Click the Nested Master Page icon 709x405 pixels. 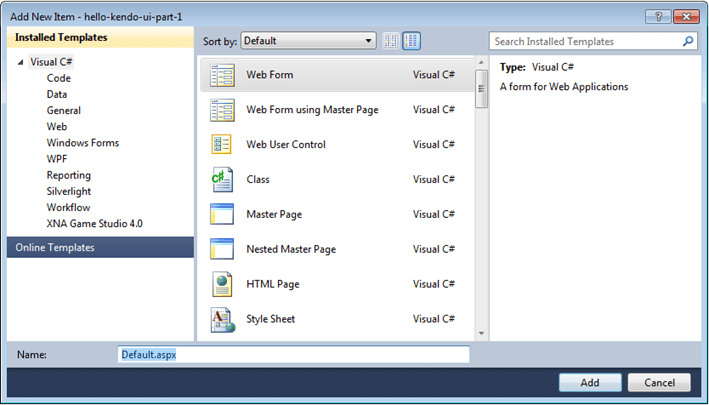pos(222,249)
